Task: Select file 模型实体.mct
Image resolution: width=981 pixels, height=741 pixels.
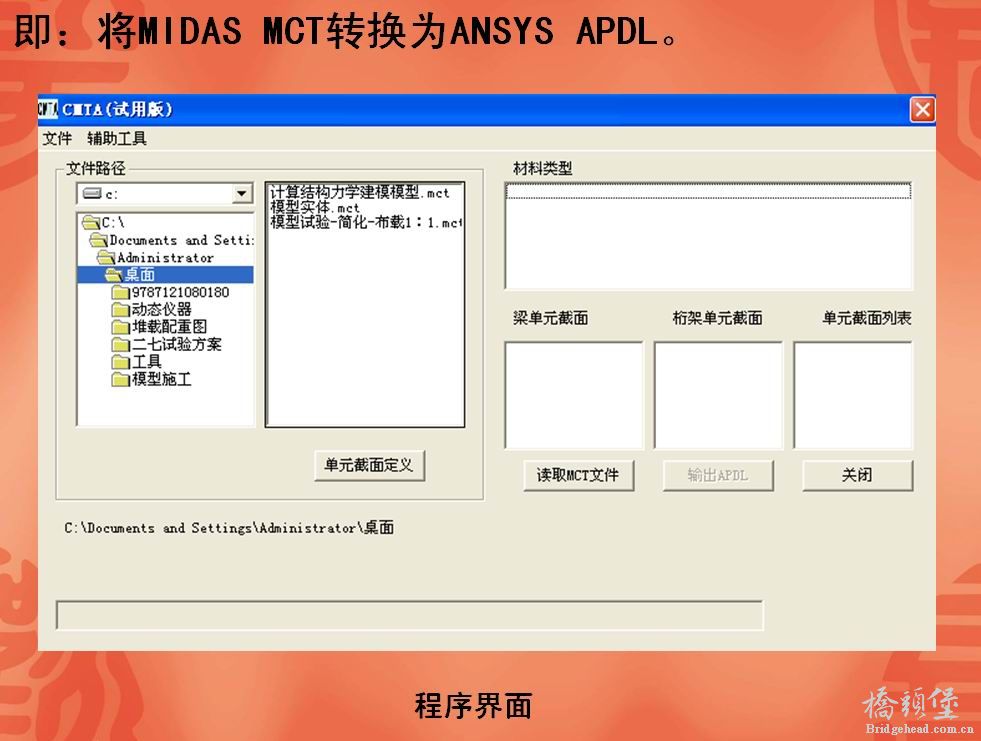Action: coord(315,207)
